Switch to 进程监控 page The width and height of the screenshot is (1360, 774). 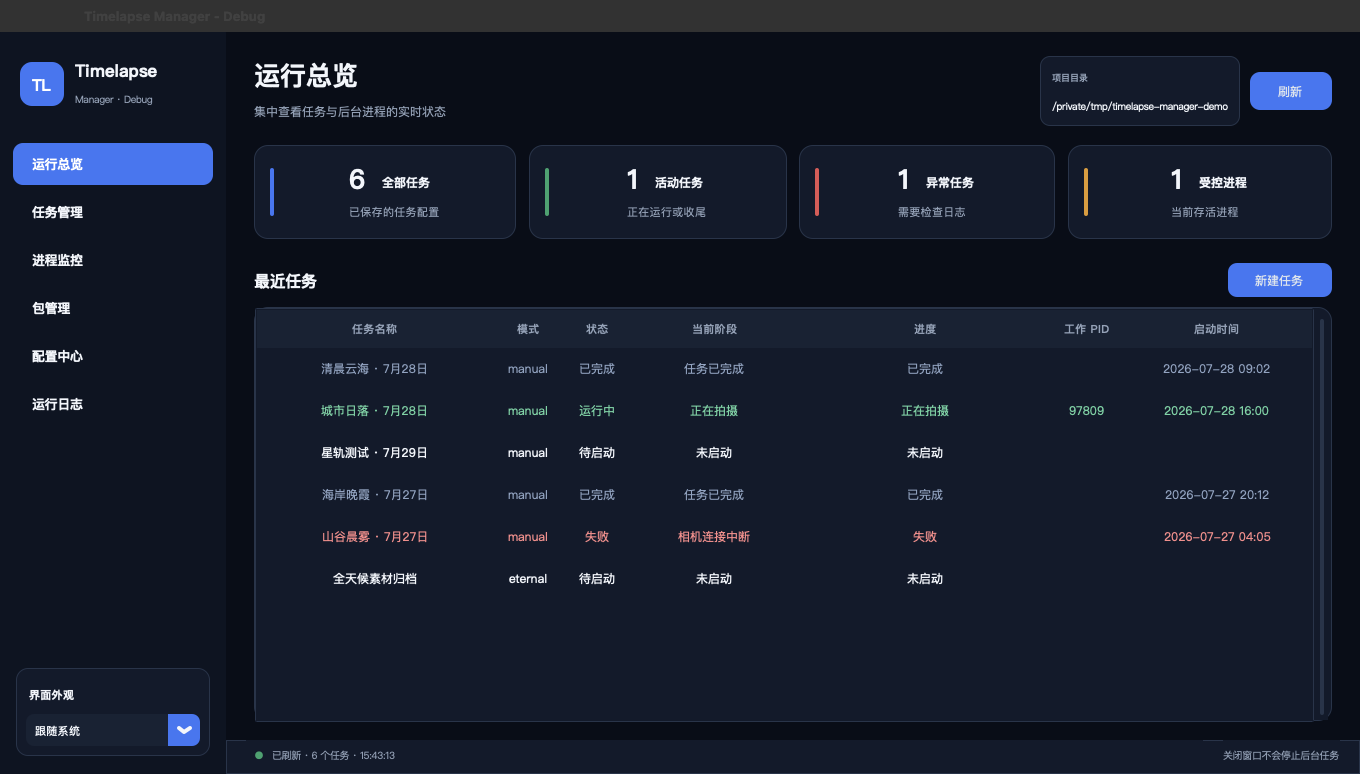113,260
